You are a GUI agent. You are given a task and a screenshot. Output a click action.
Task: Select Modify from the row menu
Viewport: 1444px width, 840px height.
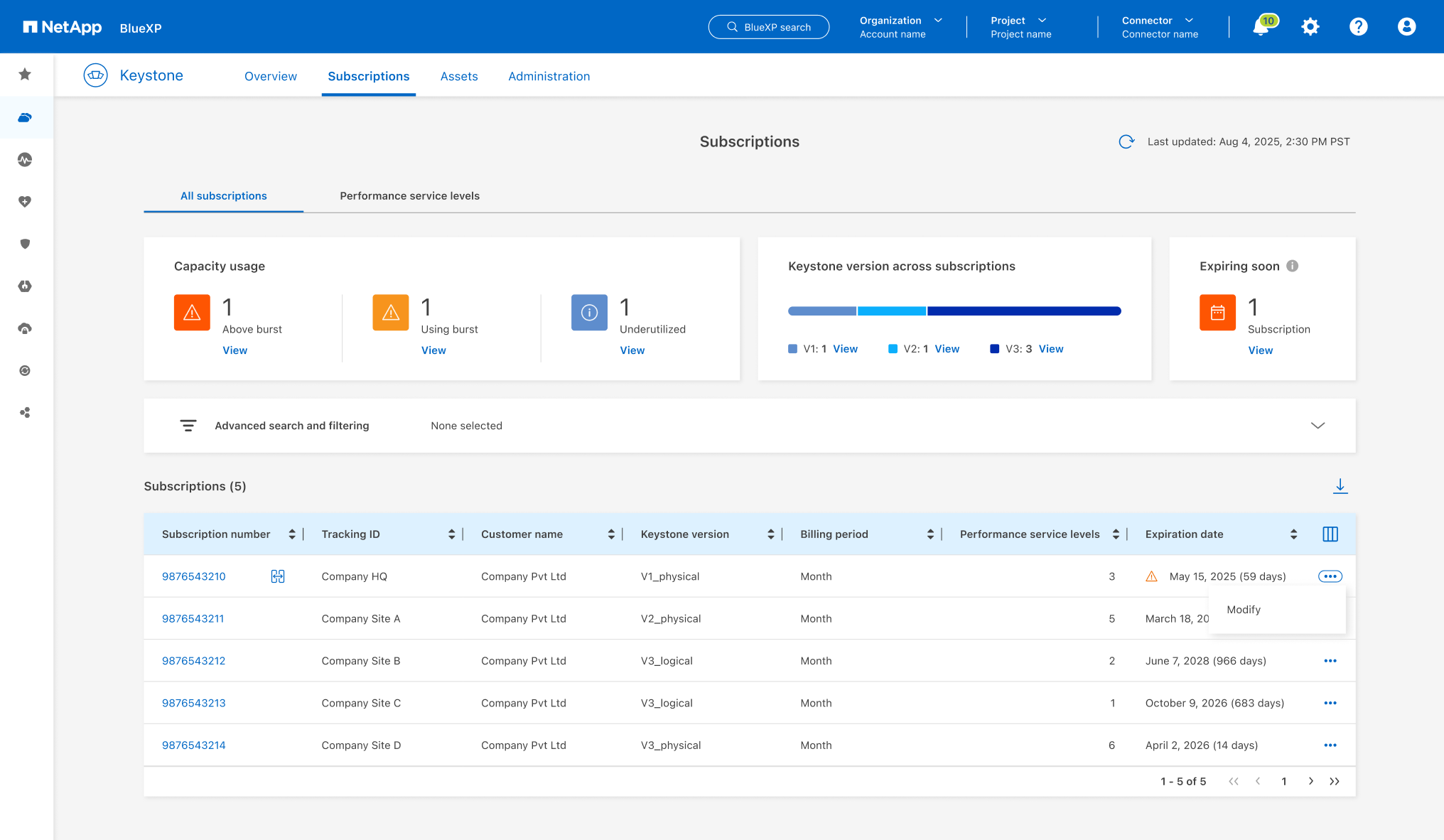pos(1244,610)
